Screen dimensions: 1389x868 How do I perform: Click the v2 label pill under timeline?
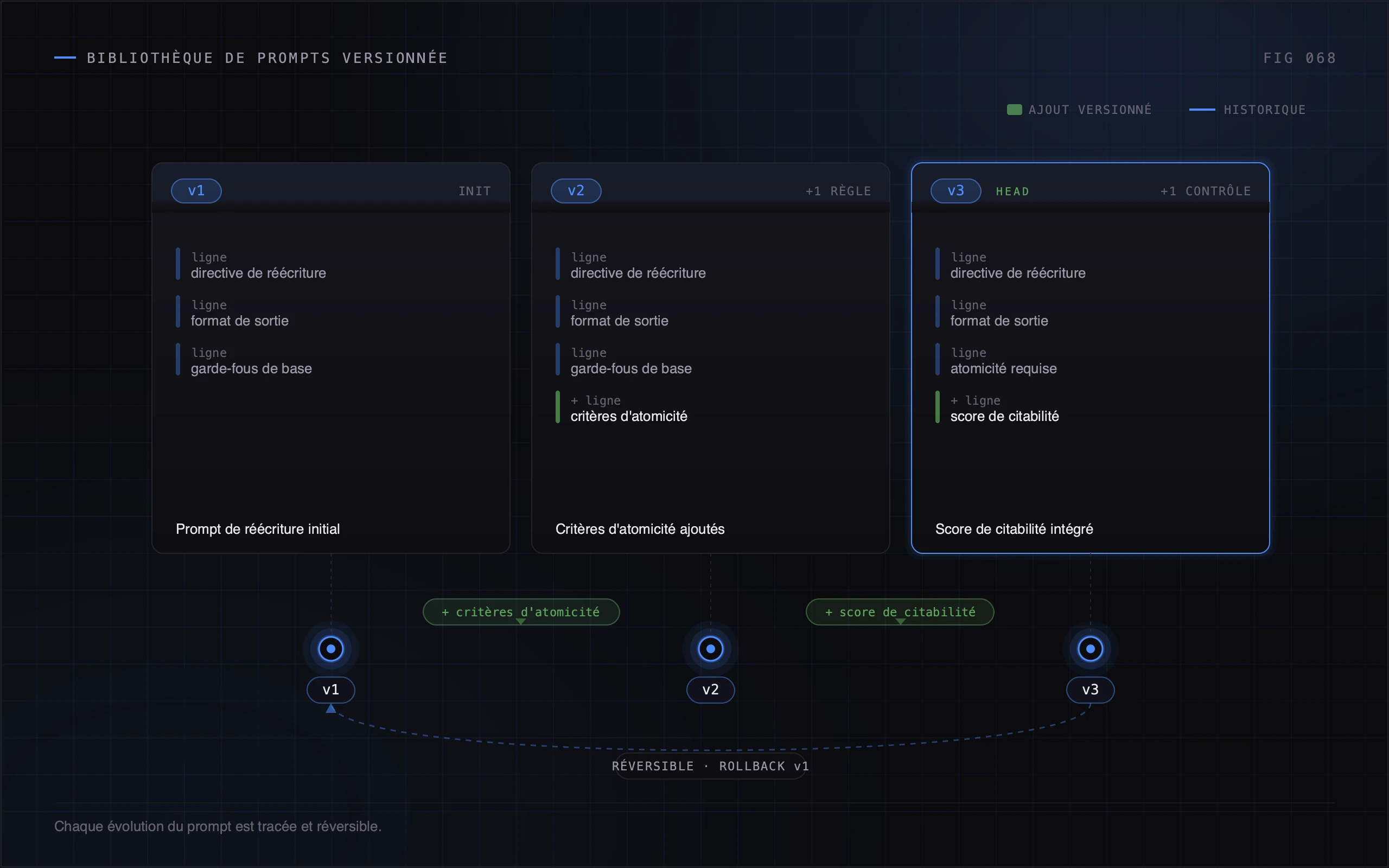[711, 690]
